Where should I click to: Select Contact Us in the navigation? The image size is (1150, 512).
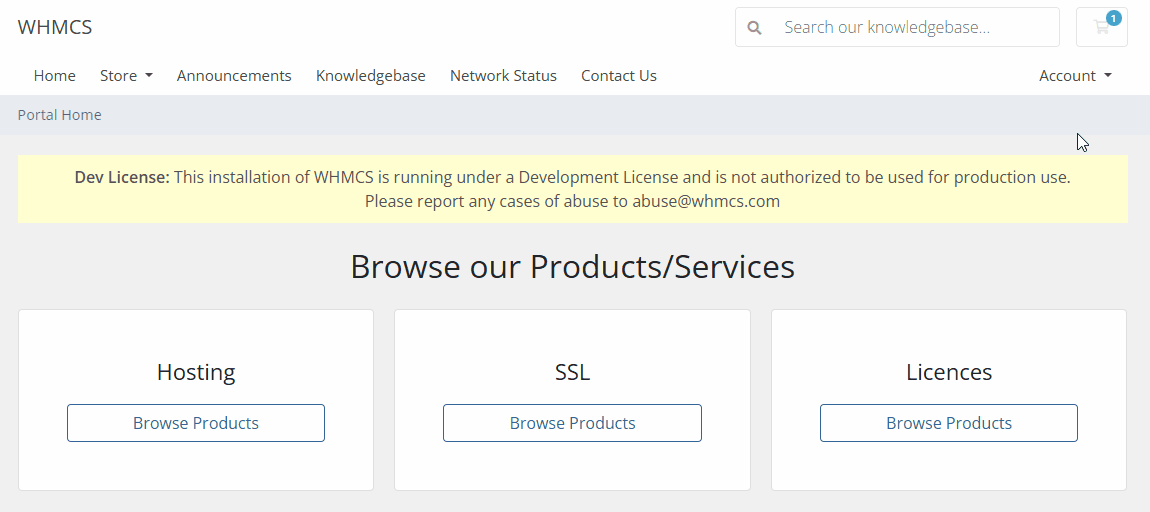click(x=618, y=76)
